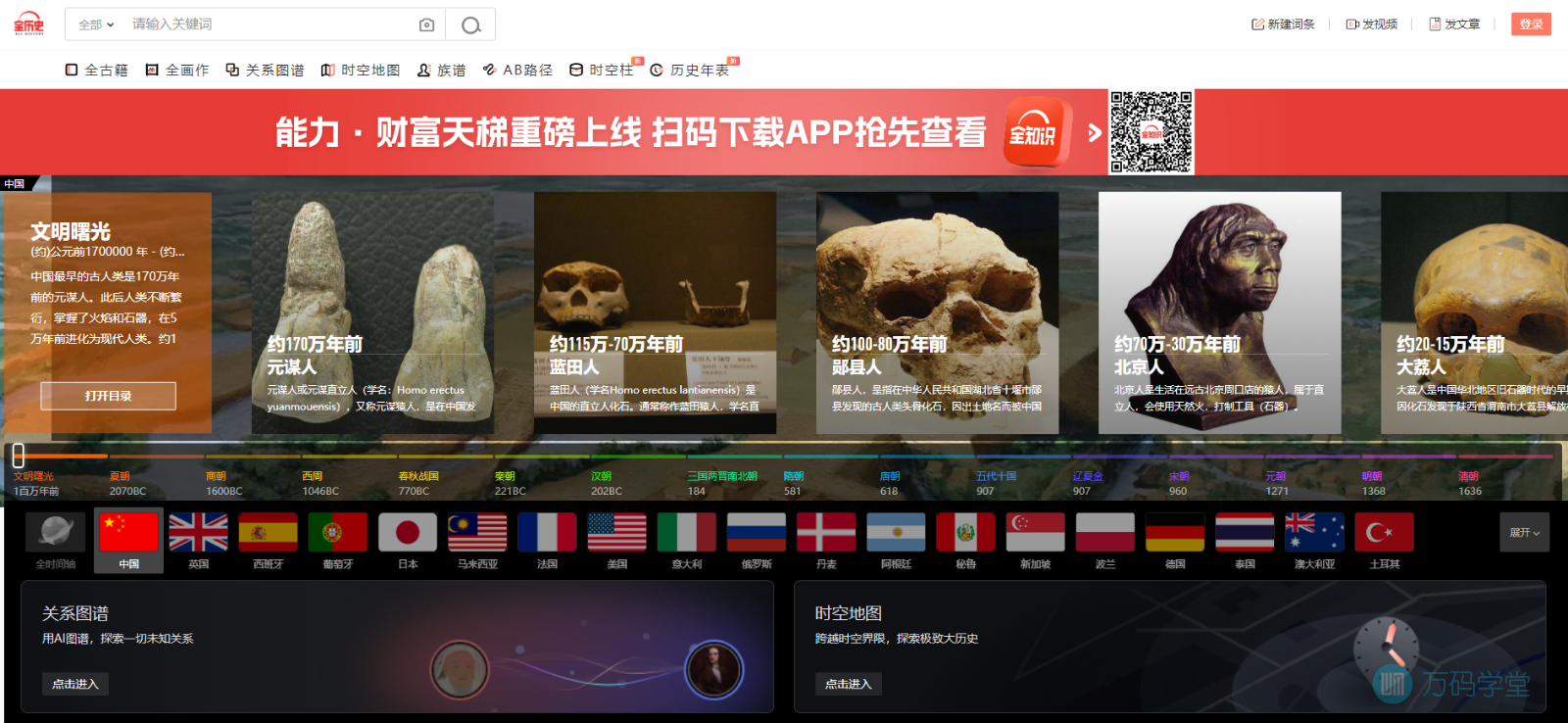Jump to 元朝 1271 on timeline
The height and width of the screenshot is (723, 1568).
coord(1276,483)
